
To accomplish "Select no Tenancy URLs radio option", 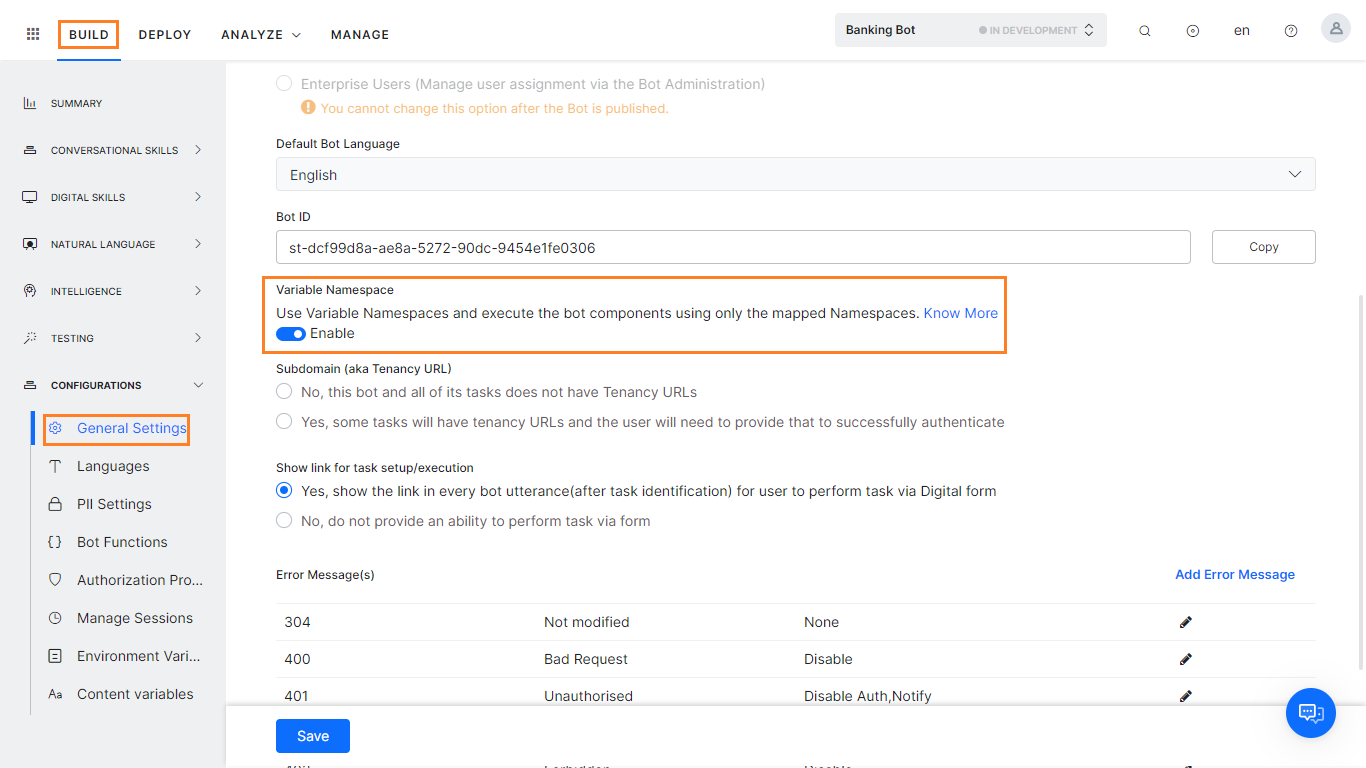I will [283, 391].
